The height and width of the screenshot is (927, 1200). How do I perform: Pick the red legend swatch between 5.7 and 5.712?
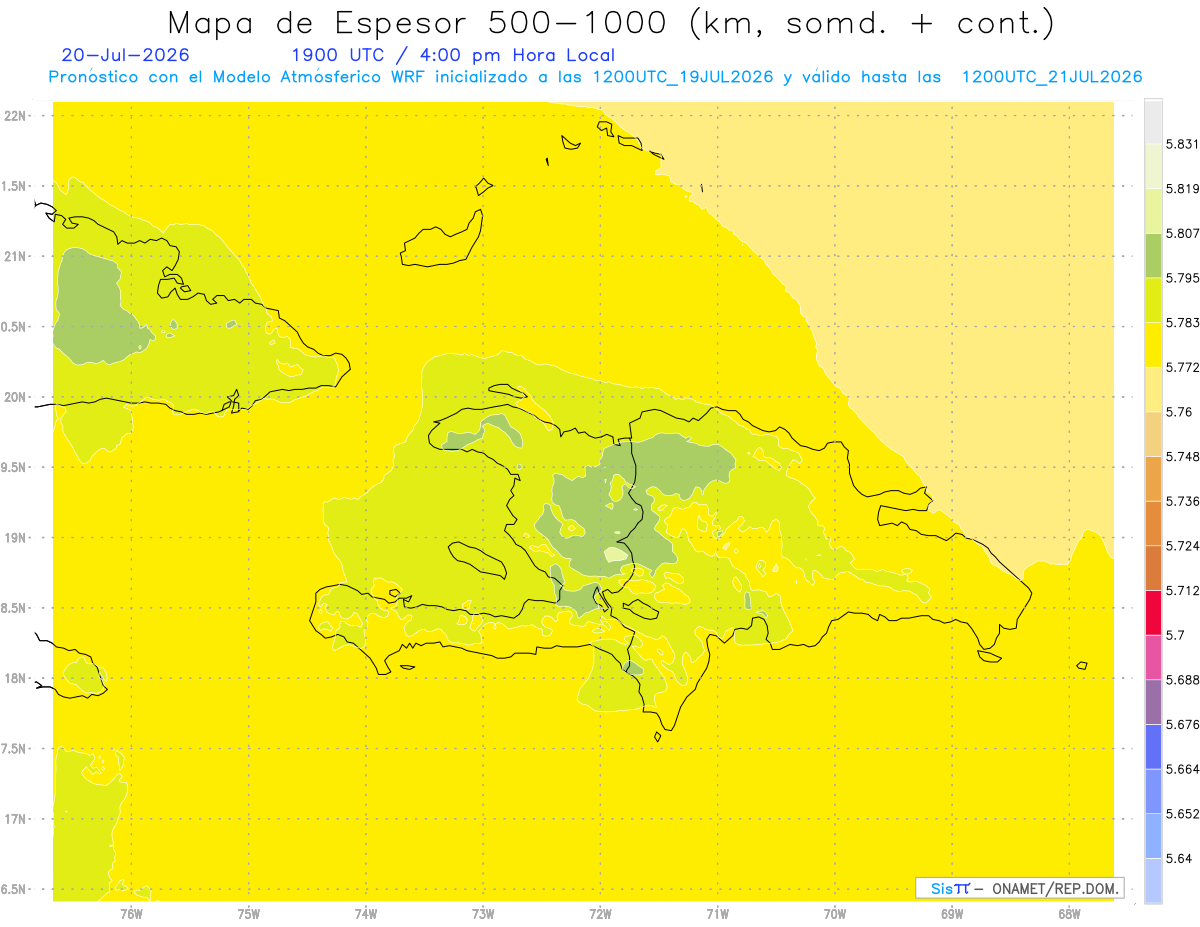1153,612
